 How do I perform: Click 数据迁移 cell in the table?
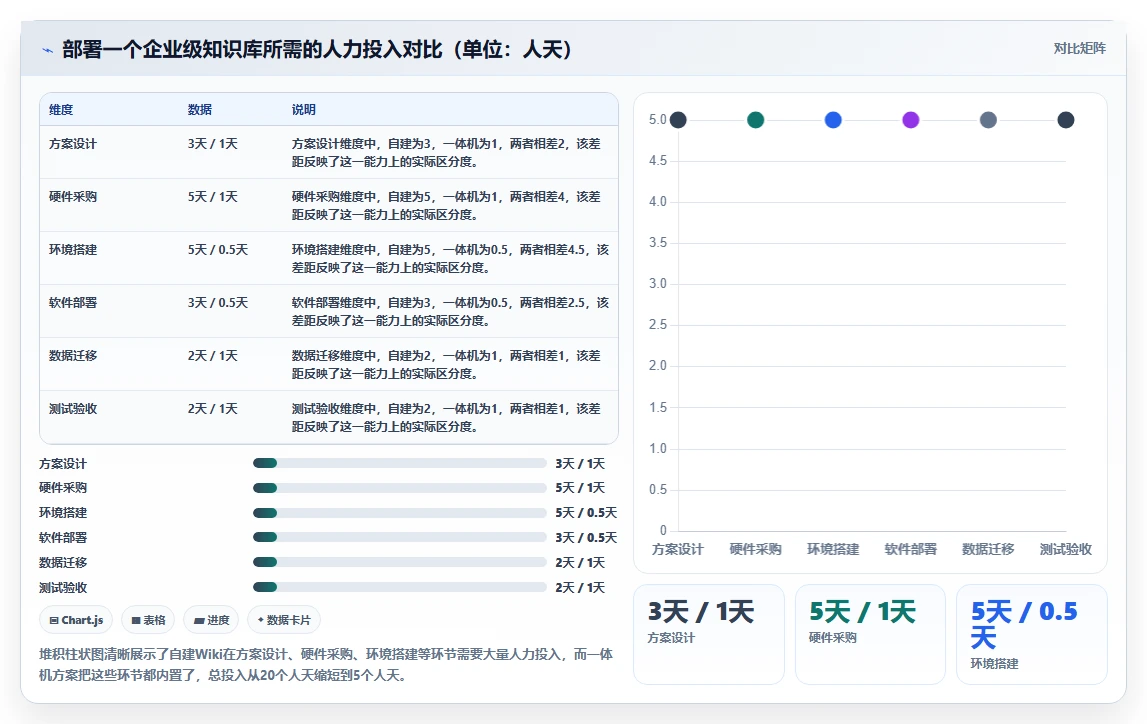[72, 356]
